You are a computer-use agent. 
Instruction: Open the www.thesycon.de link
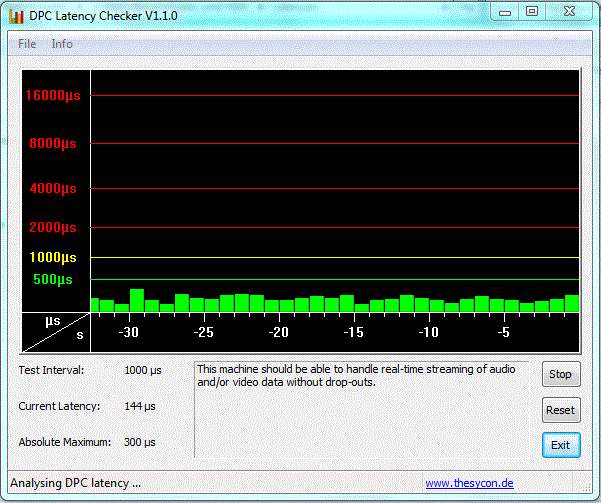pyautogui.click(x=469, y=483)
